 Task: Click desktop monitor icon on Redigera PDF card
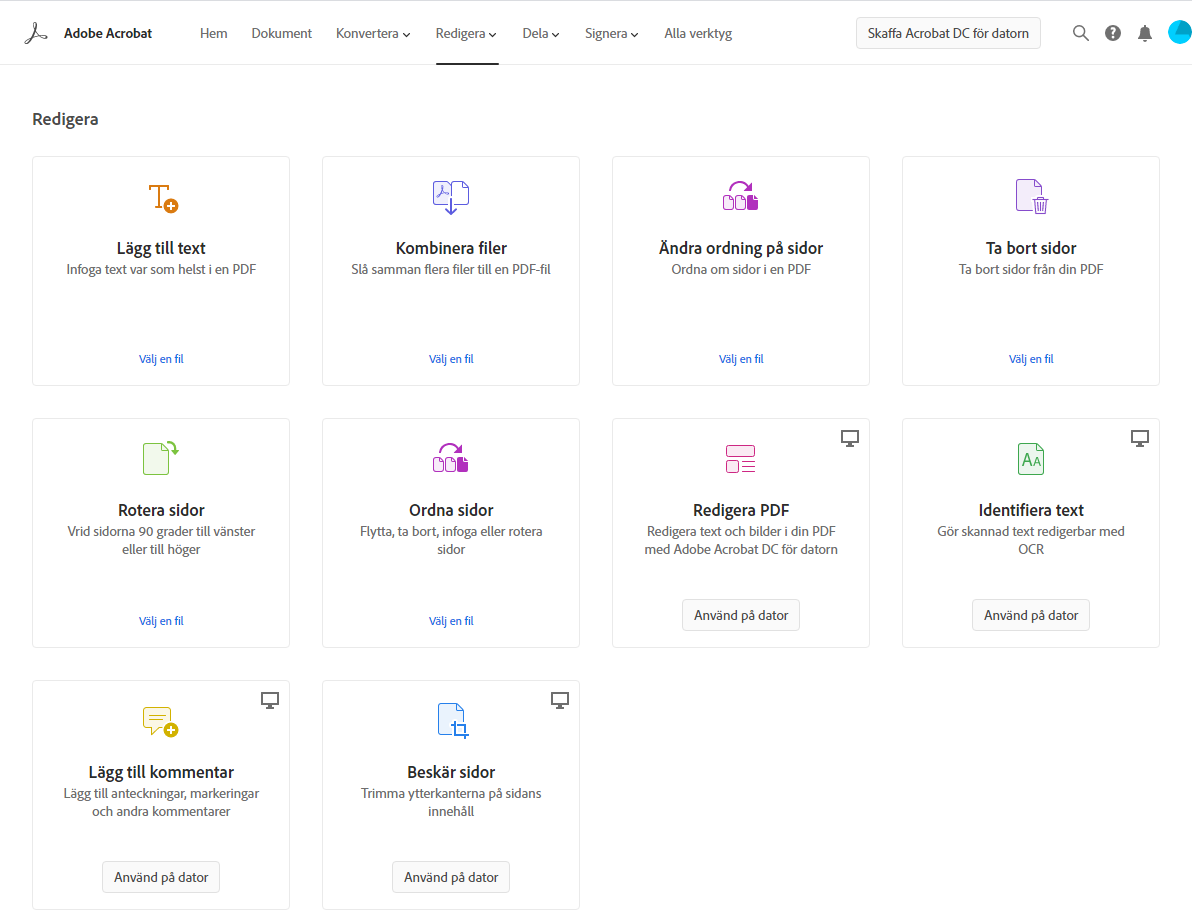tap(850, 439)
